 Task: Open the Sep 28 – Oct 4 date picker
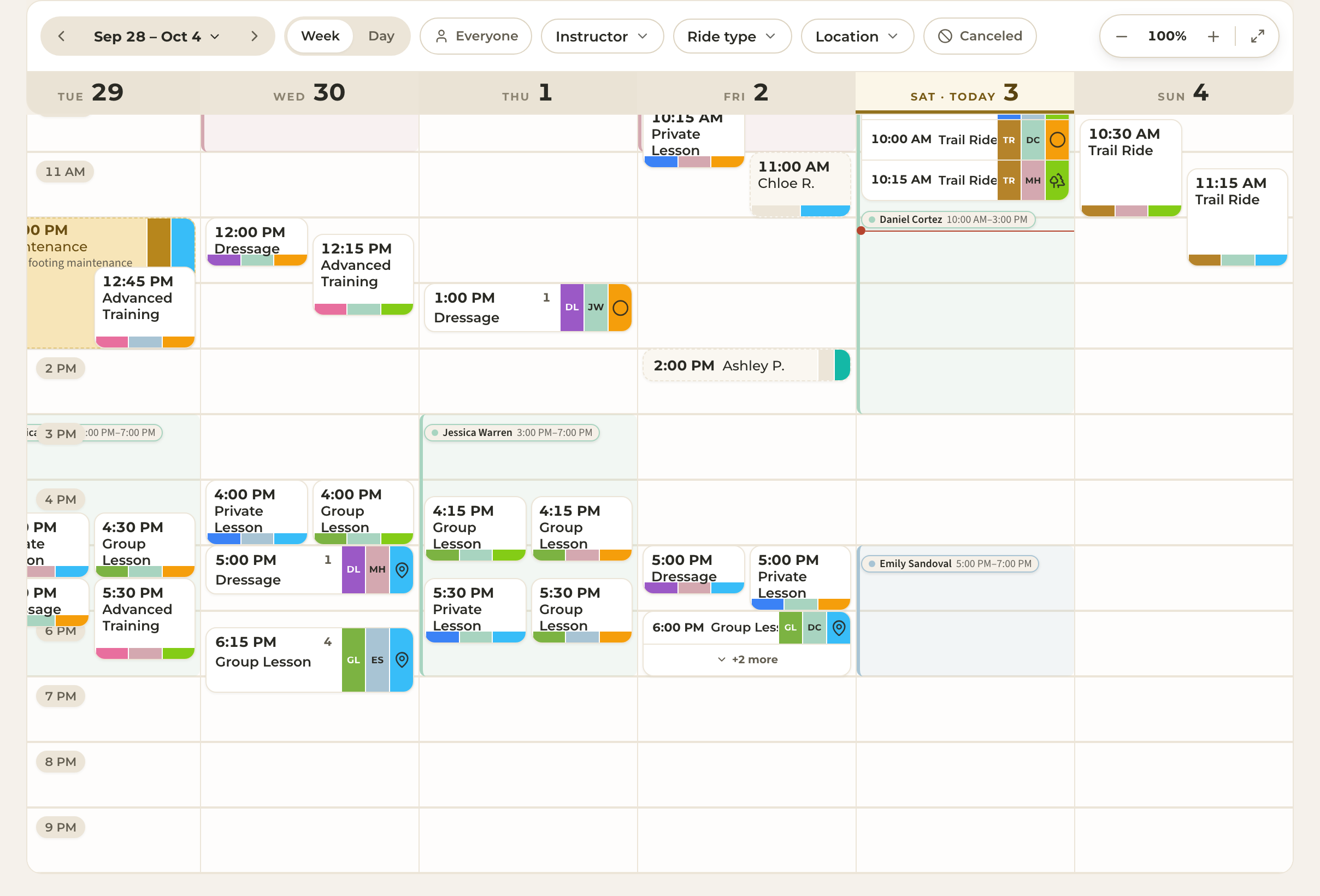(157, 37)
